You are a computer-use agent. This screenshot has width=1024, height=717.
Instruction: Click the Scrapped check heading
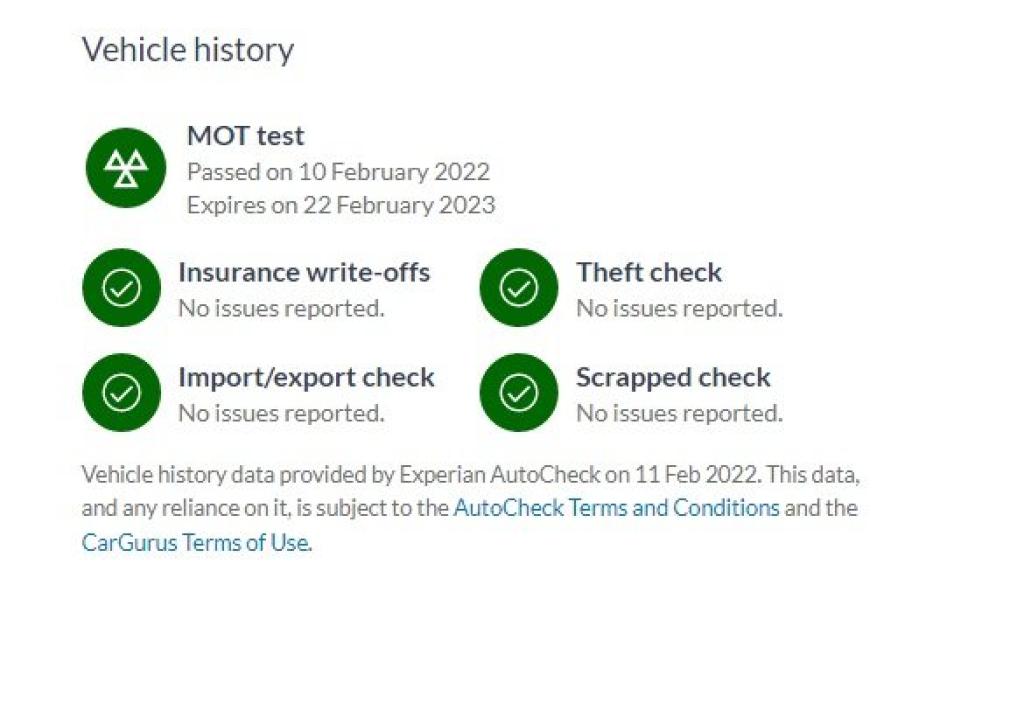(x=672, y=377)
